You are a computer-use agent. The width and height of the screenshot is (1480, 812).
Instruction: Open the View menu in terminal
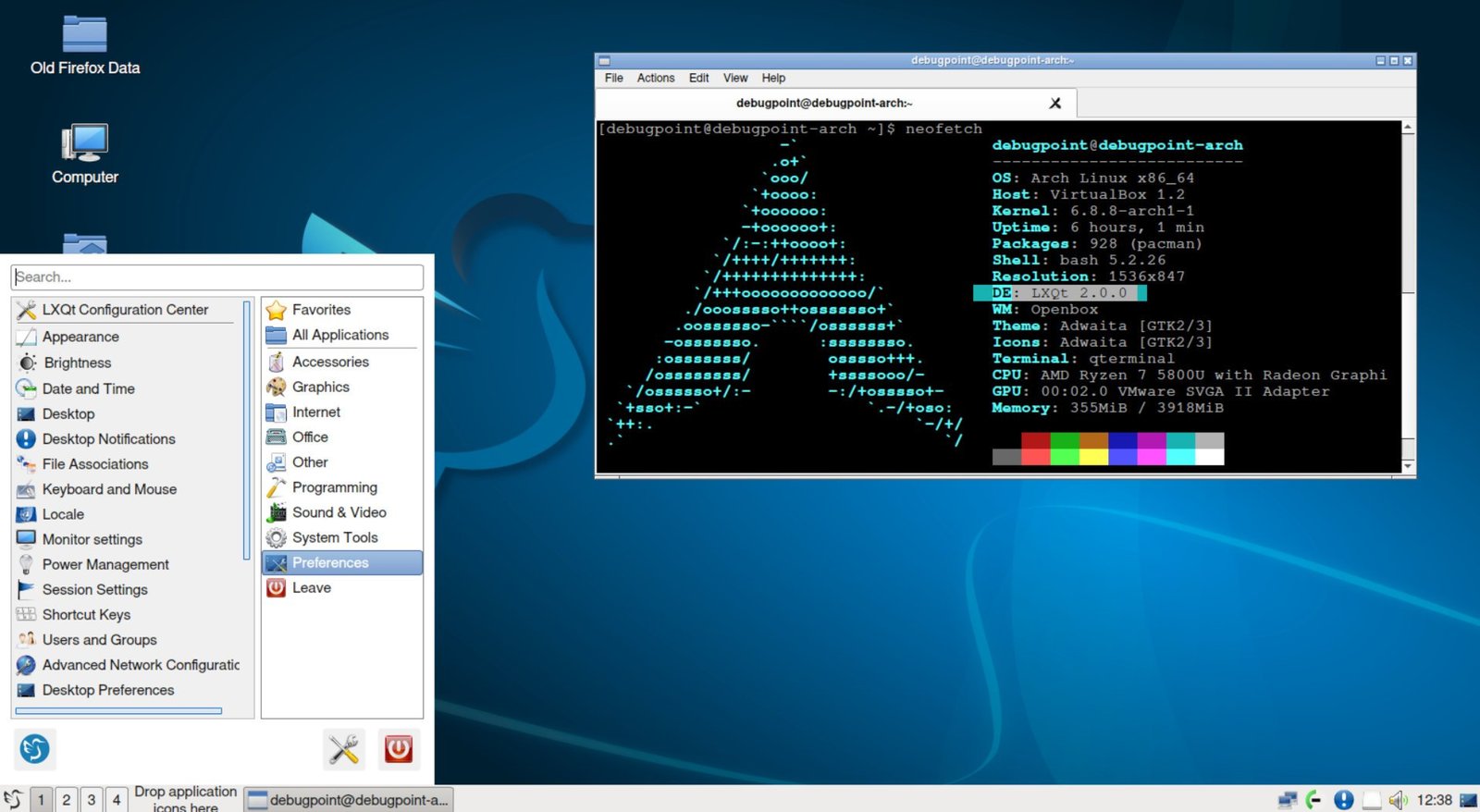click(735, 79)
